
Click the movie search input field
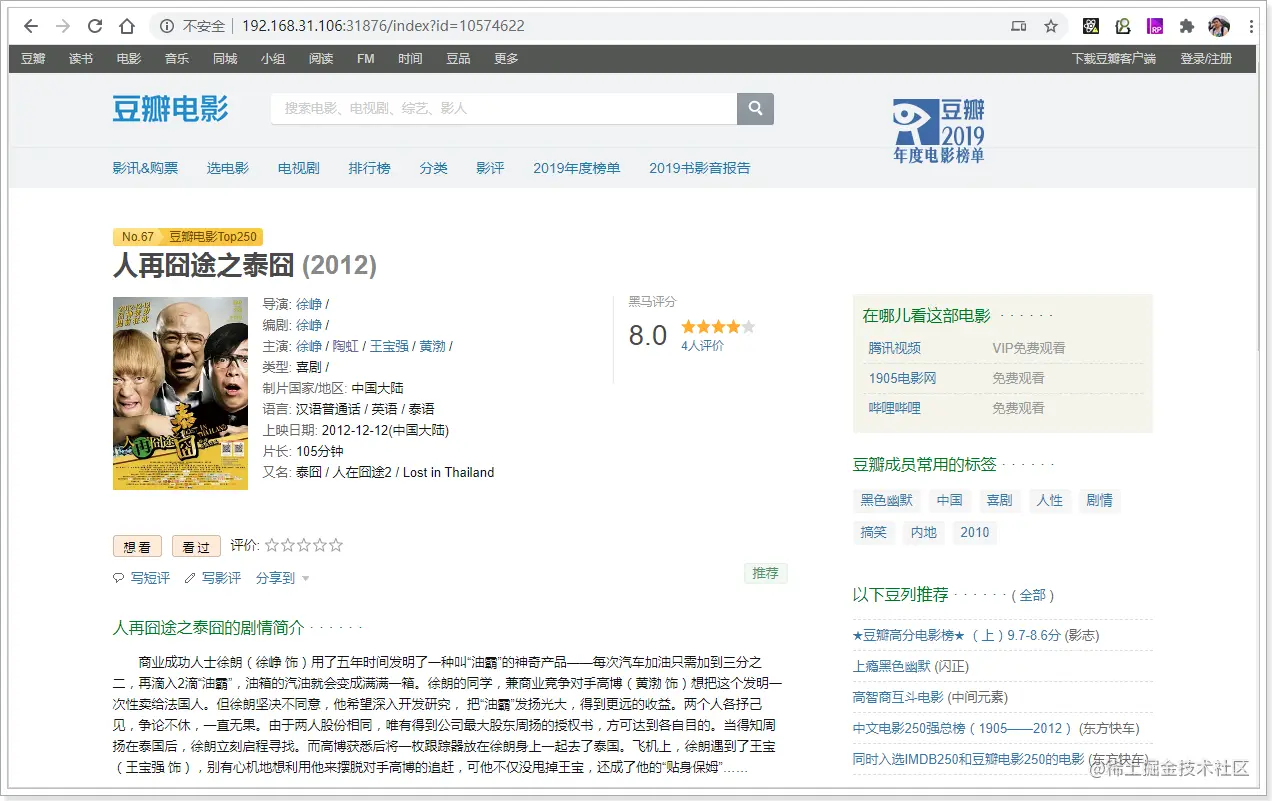[504, 108]
